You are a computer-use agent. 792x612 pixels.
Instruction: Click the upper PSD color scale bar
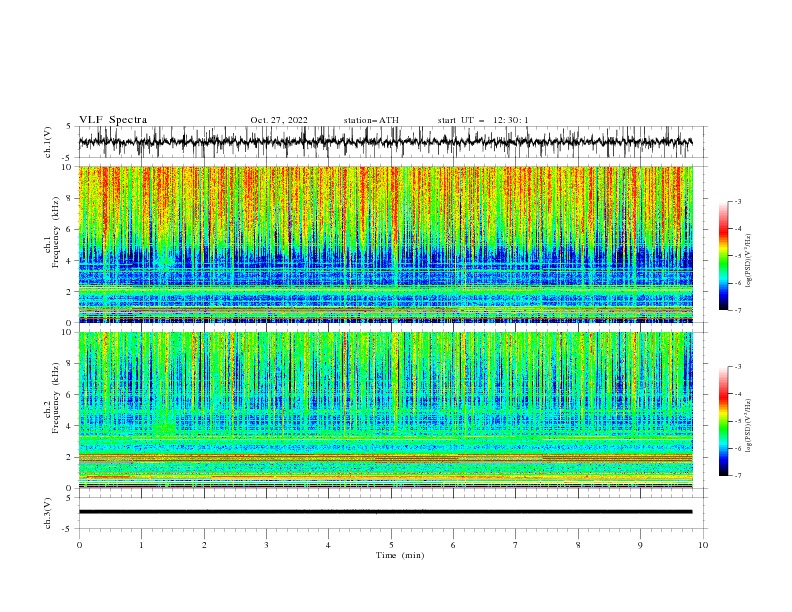[x=723, y=256]
